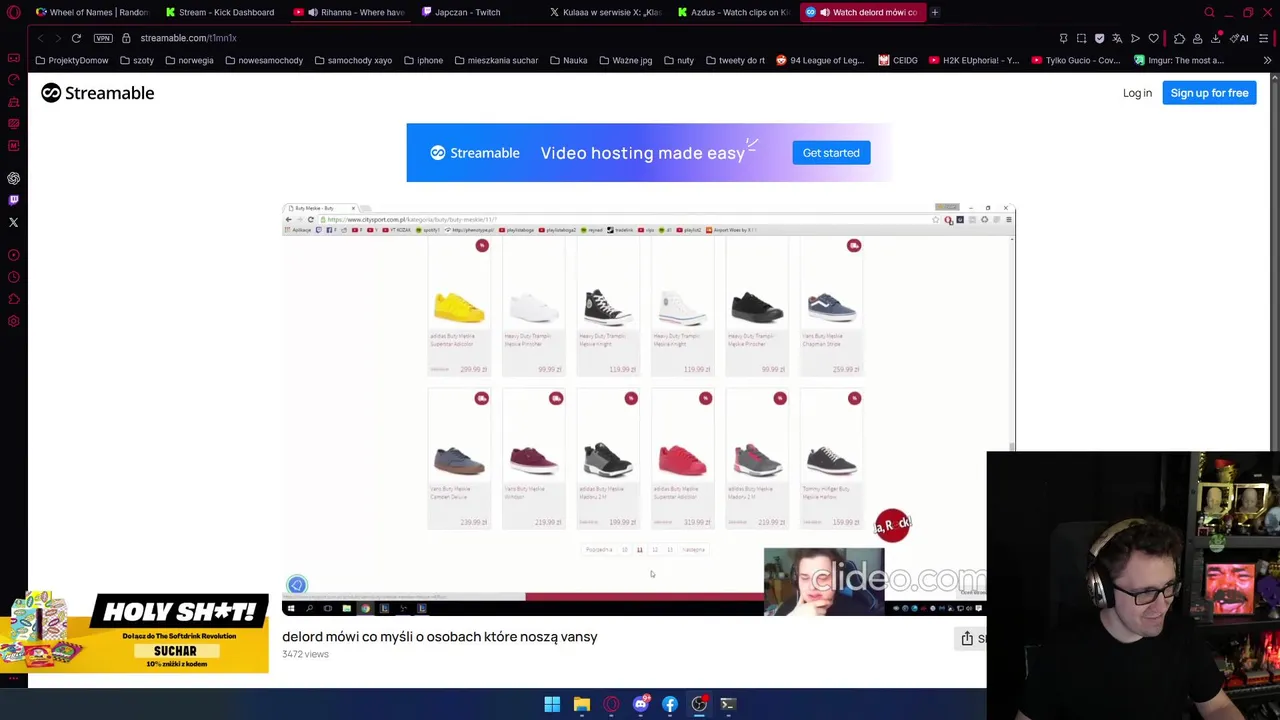
Task: Switch to Kulaaa w serwisie X tab
Action: click(605, 12)
